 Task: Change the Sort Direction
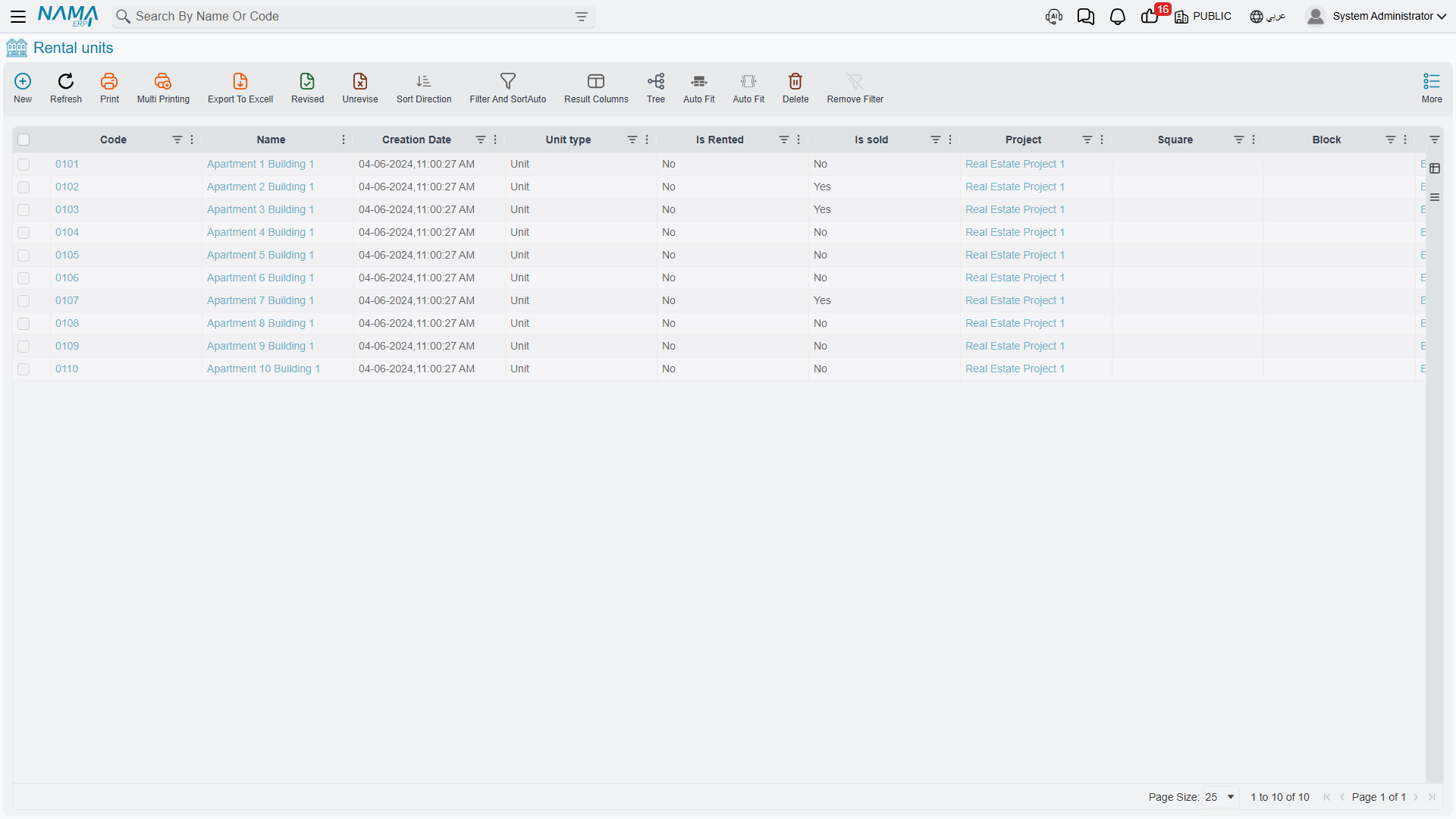pos(424,81)
